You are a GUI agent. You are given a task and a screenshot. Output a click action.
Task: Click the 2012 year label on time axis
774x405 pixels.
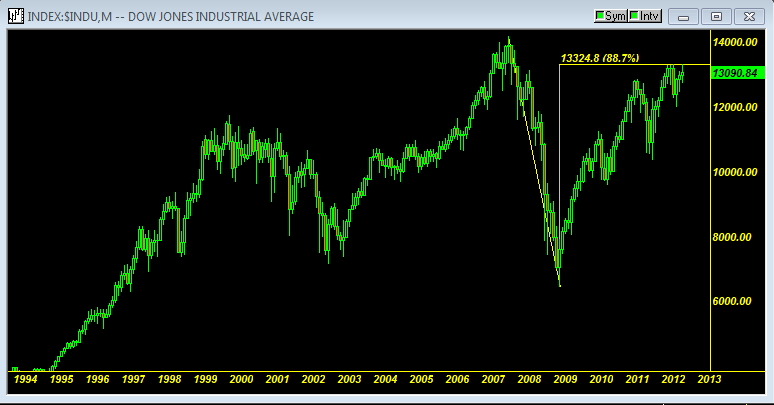[673, 379]
